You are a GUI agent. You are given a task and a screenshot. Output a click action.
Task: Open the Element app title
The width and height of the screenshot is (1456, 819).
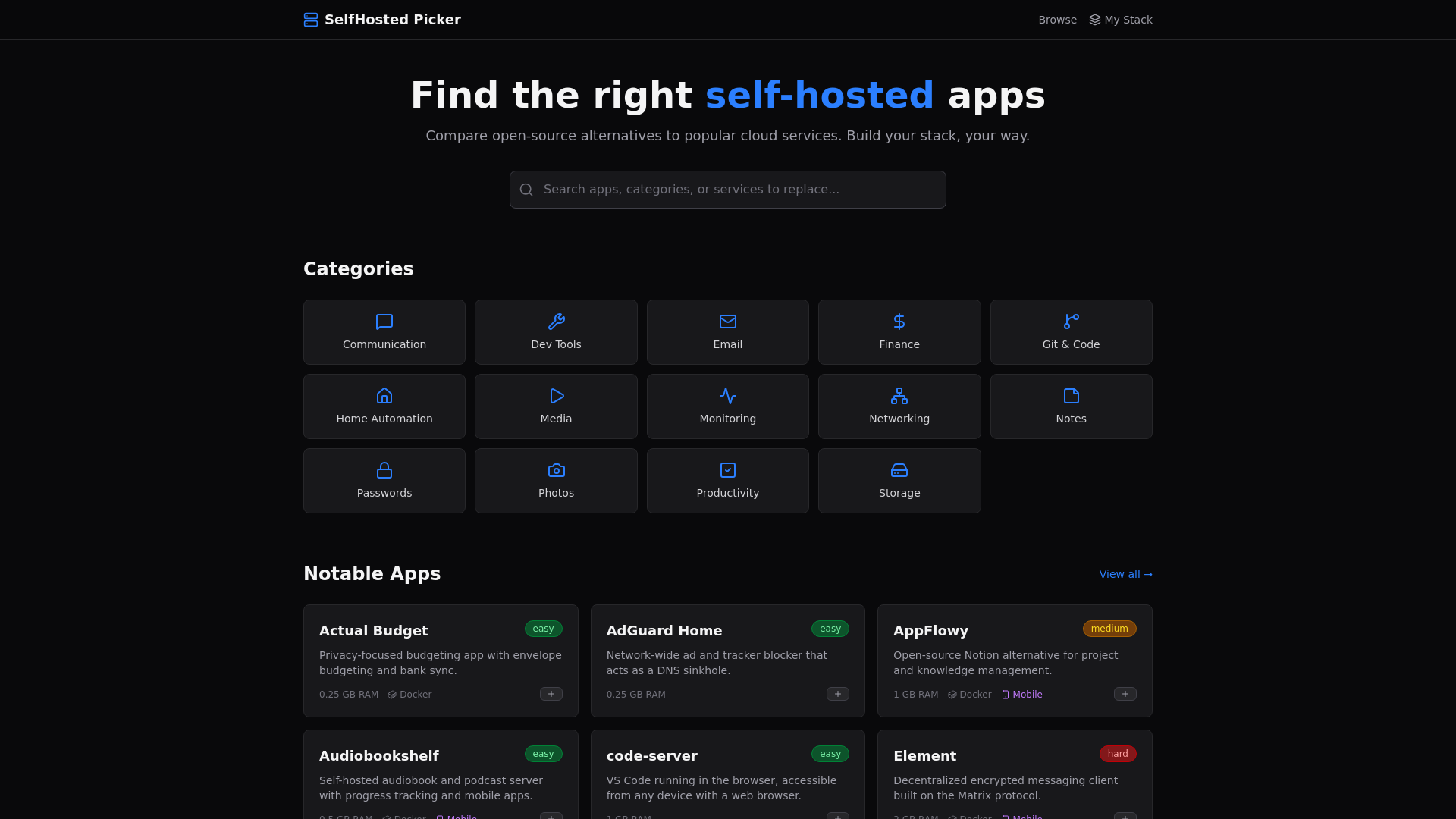[924, 756]
